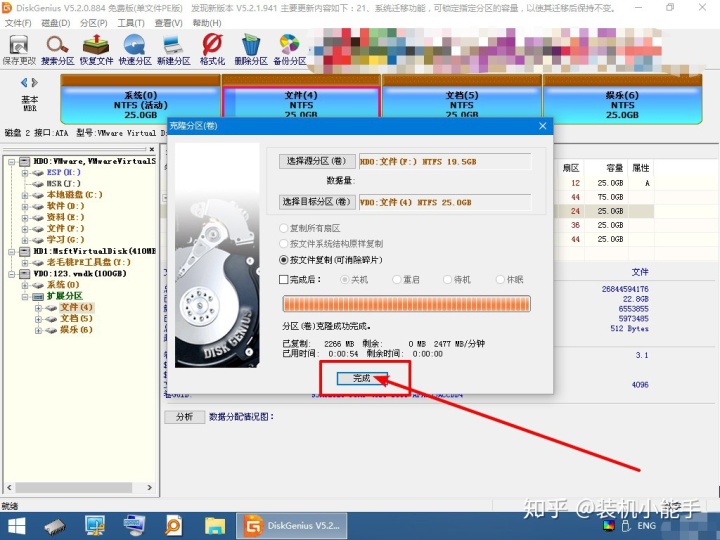Screen dimensions: 720x540
Task: Select 按文件系统结构原样复制 radio option
Action: [284, 244]
